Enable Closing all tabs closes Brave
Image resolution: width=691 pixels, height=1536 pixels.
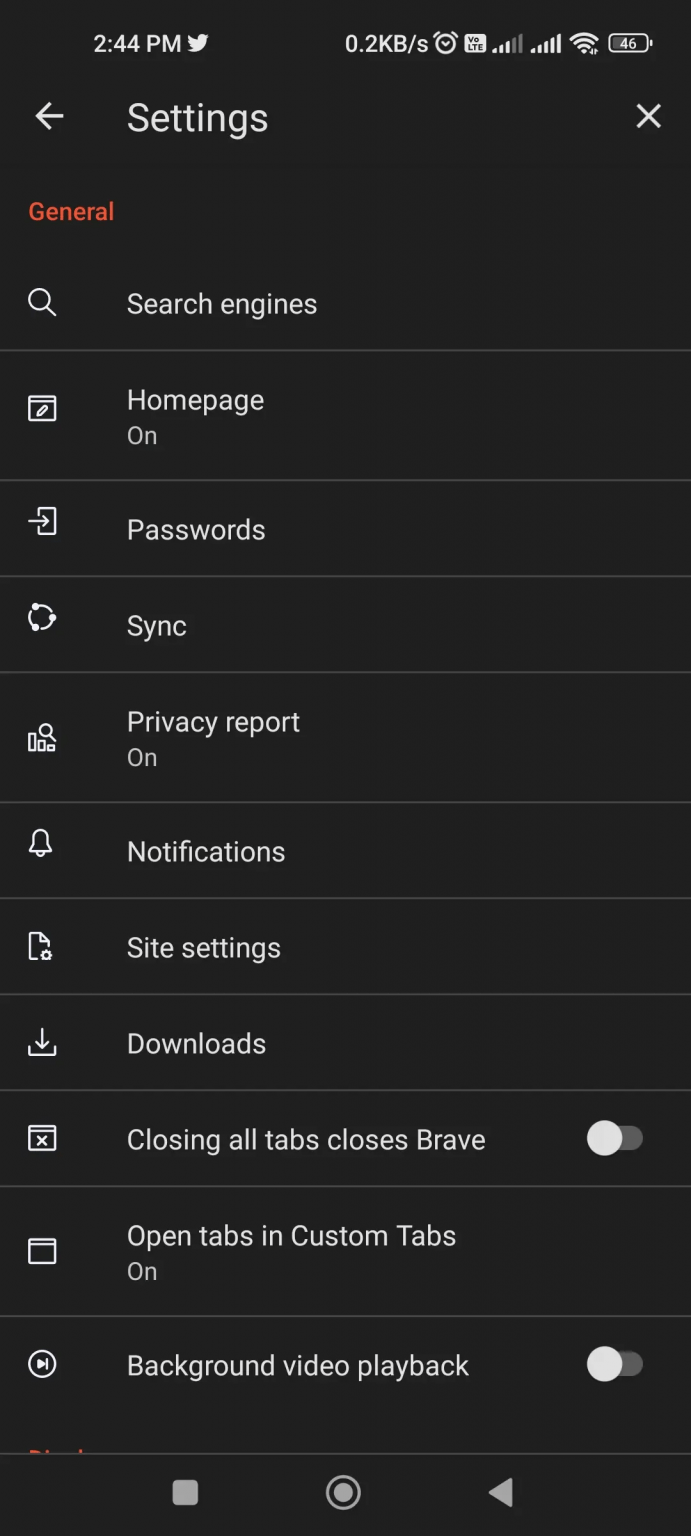[x=616, y=1138]
